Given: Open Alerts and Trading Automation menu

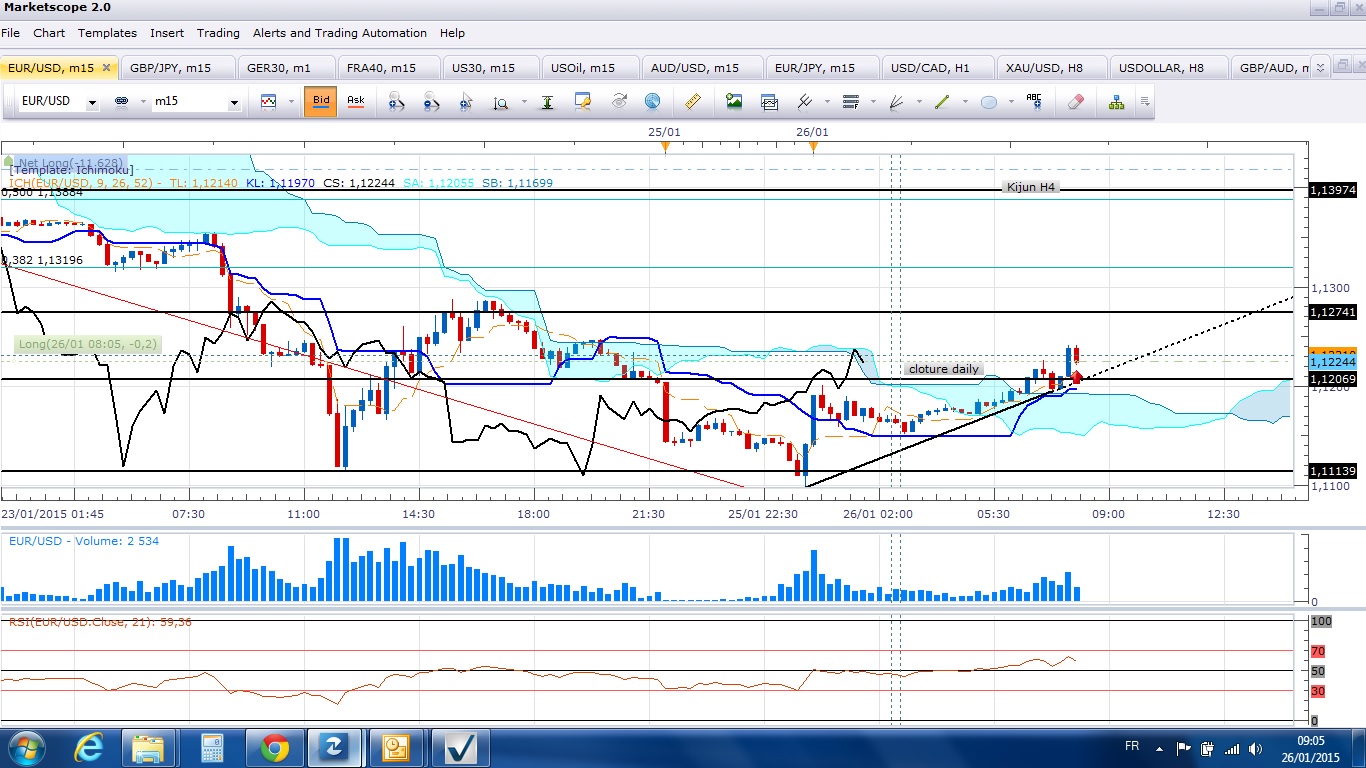Looking at the screenshot, I should coord(340,33).
